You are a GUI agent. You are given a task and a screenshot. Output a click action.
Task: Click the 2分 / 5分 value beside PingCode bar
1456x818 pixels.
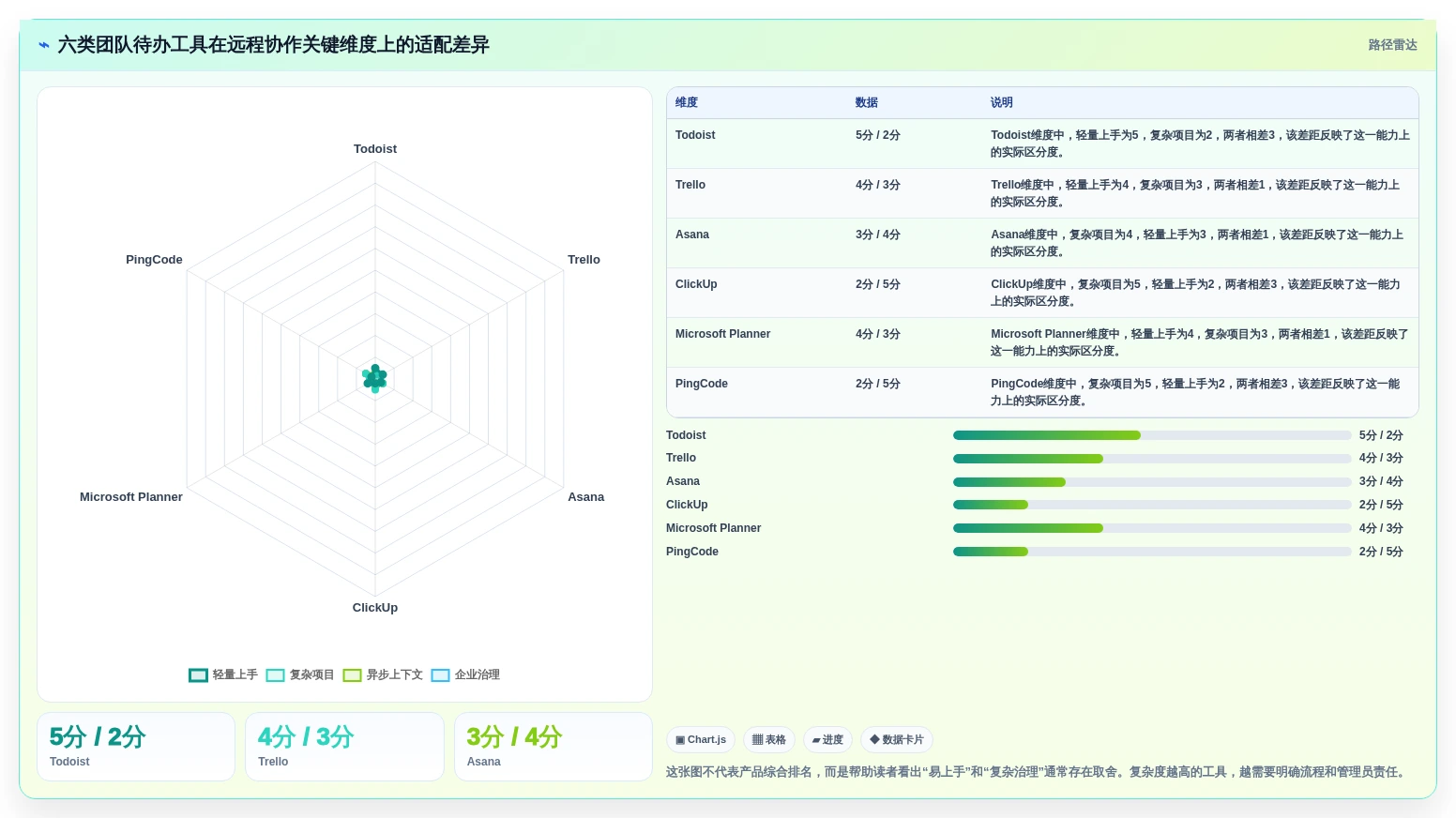coord(1381,552)
